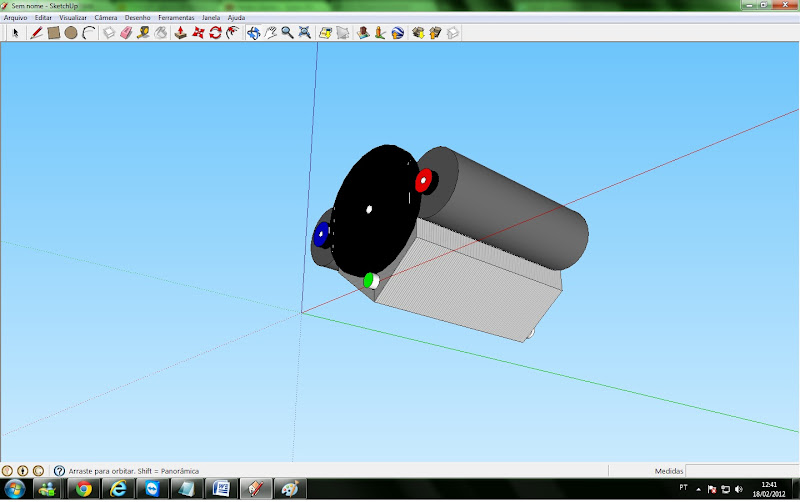This screenshot has height=502, width=800.
Task: Select the Paint Bucket tool
Action: pos(161,33)
